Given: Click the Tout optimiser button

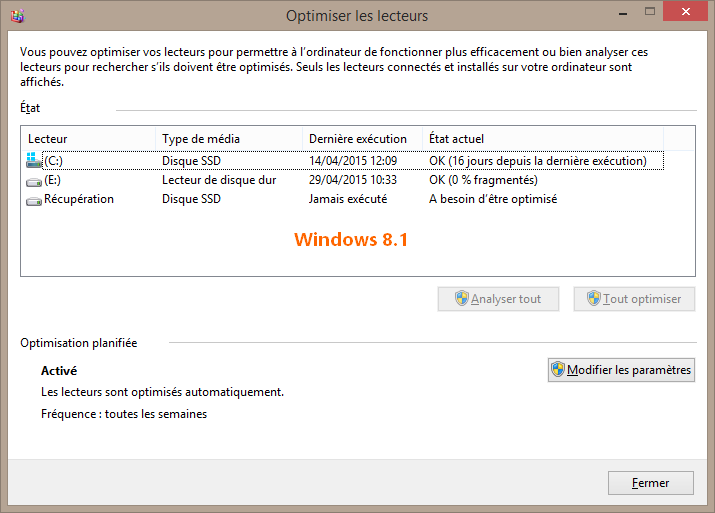Looking at the screenshot, I should tap(634, 299).
